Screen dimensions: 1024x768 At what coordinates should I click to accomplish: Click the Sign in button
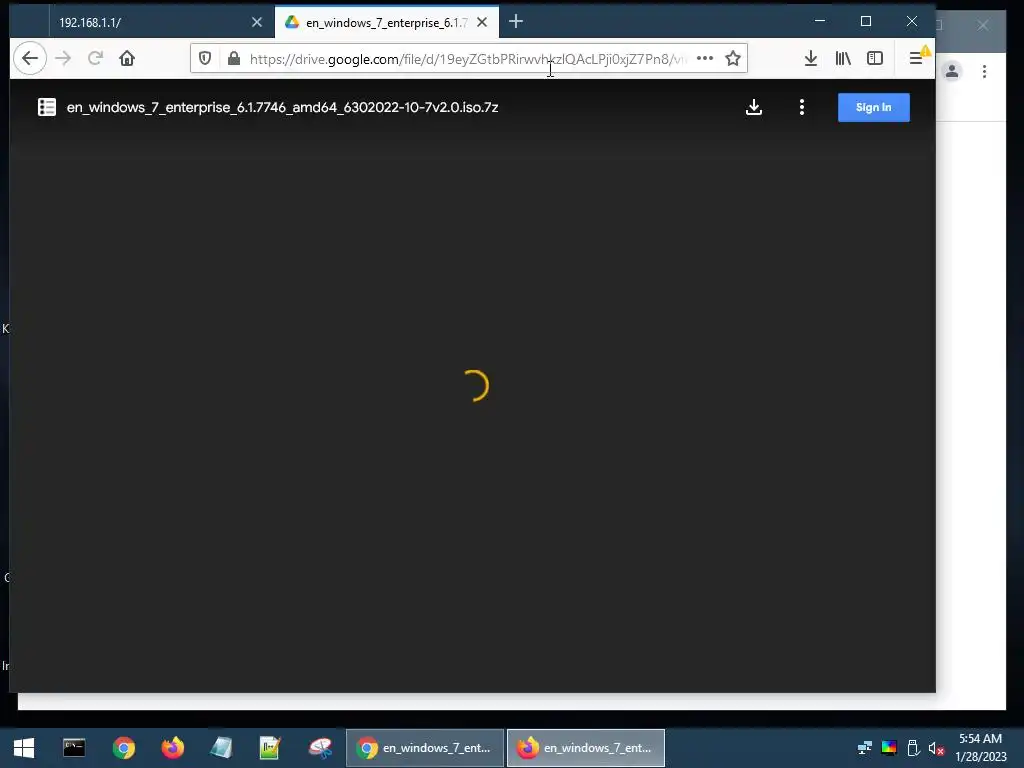[x=873, y=107]
